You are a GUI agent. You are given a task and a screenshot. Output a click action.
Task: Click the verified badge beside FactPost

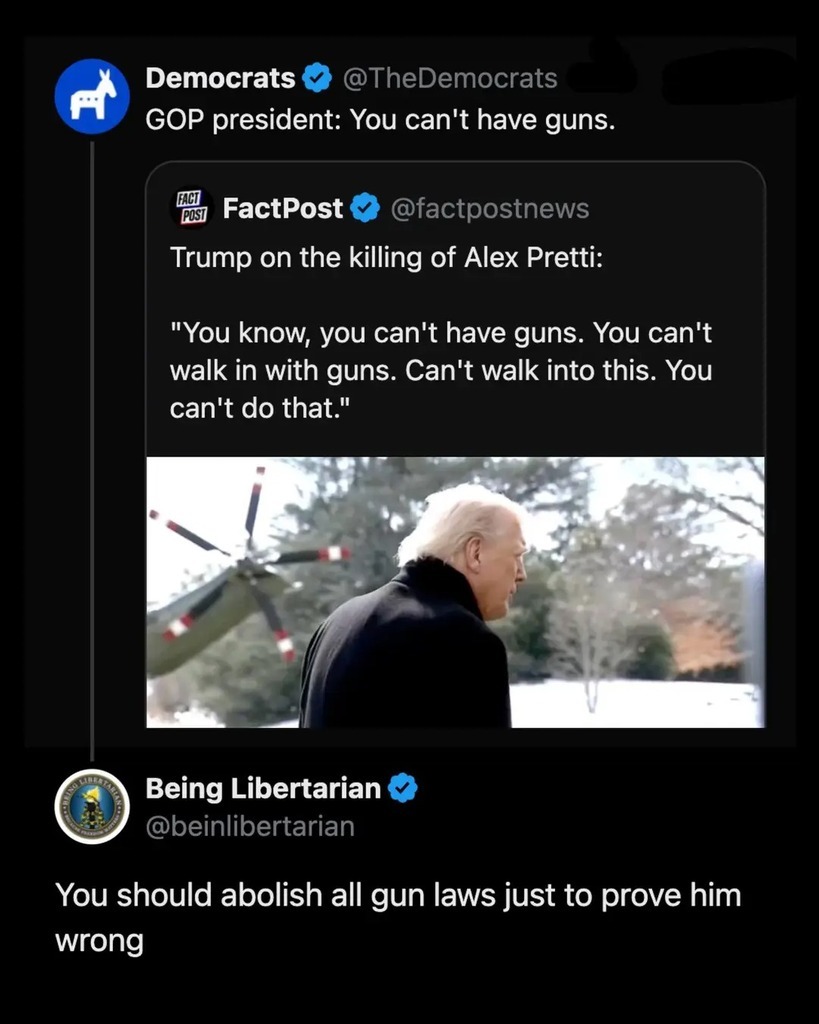tap(365, 208)
